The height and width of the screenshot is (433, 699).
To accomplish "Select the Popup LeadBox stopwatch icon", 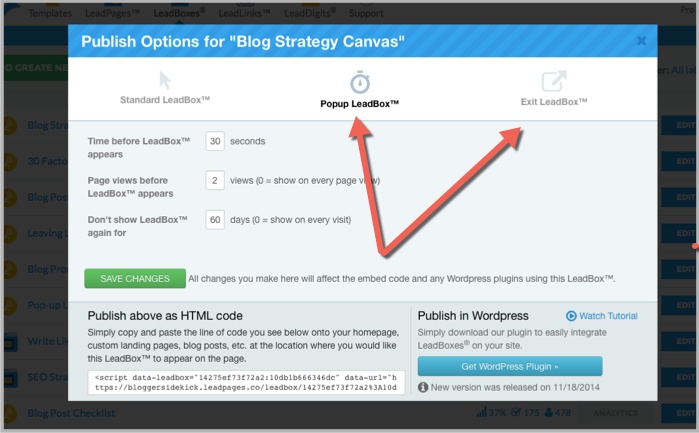I will [x=360, y=82].
